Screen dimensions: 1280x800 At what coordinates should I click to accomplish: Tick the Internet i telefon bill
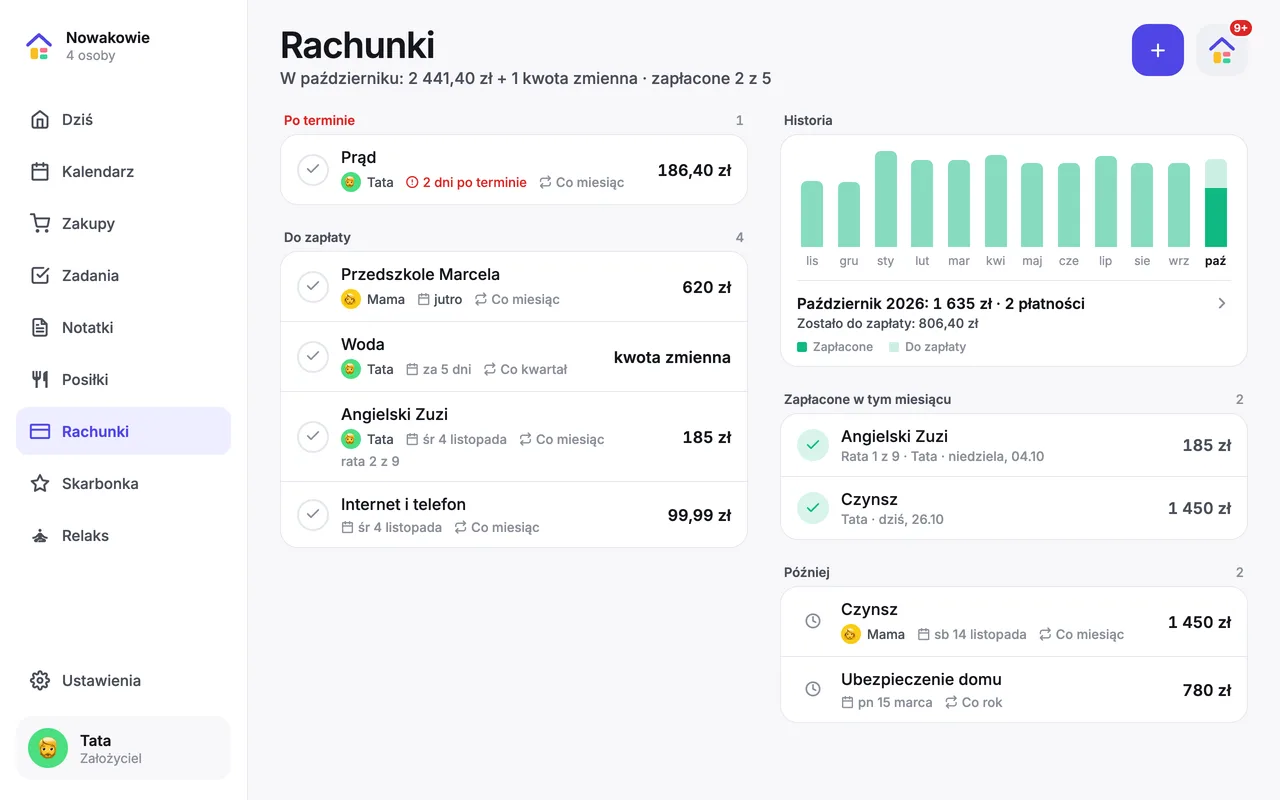click(313, 515)
